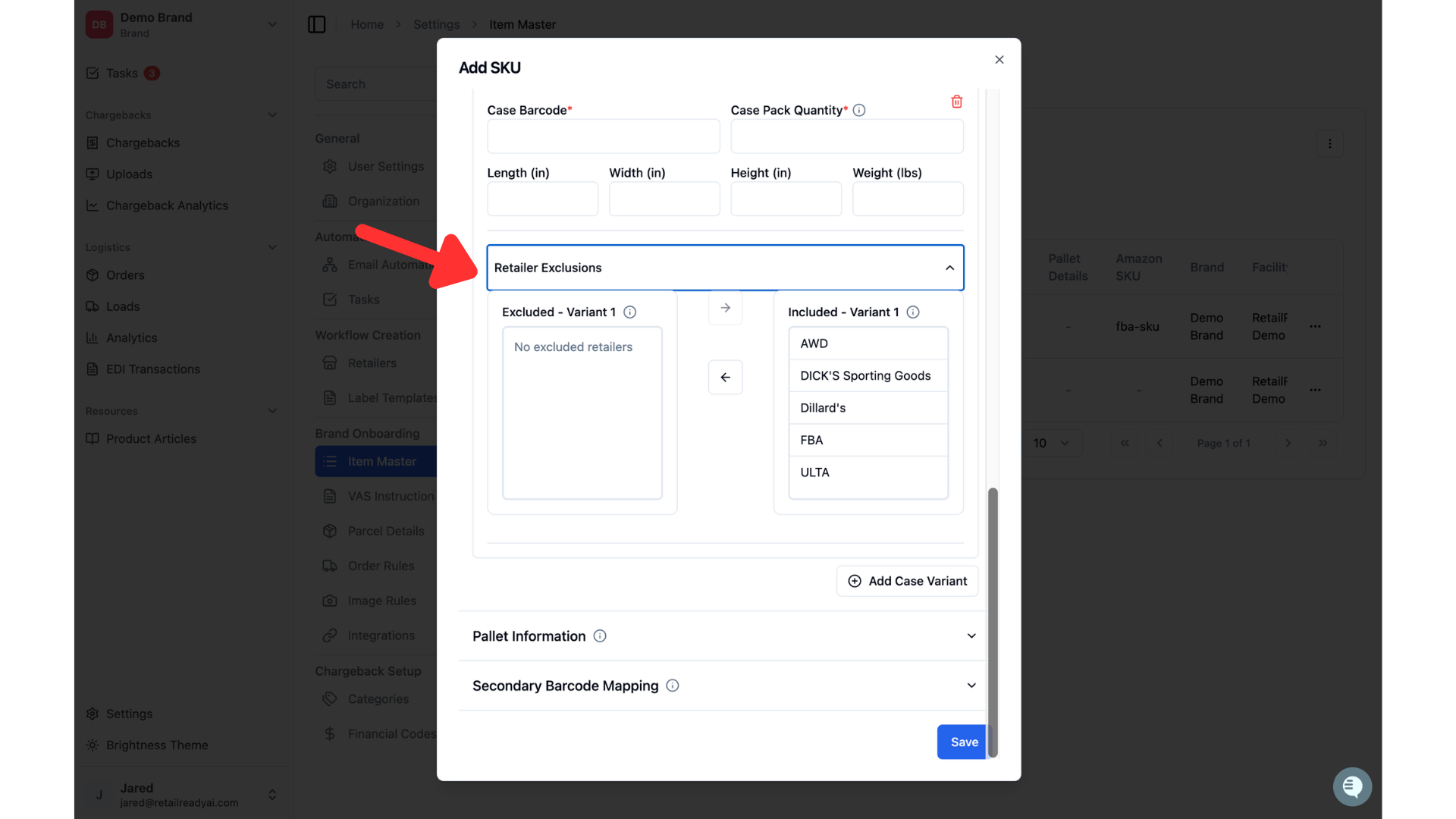Click the Add Case Variant button

click(x=907, y=581)
